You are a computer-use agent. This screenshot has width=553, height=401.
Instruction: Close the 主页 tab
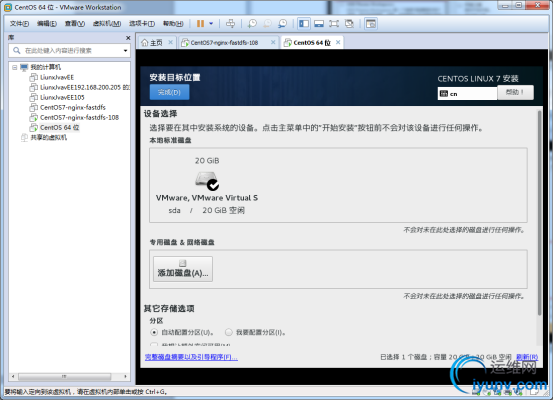tap(170, 42)
